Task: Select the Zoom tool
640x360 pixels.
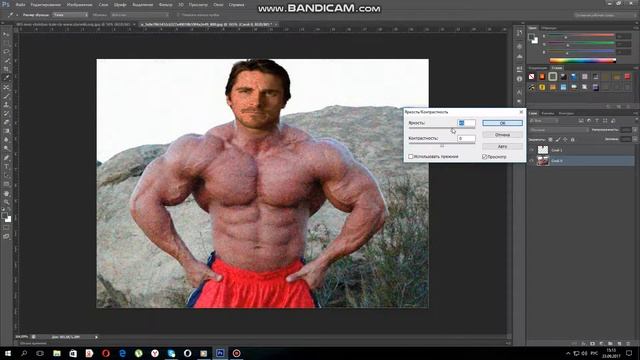Action: tap(6, 202)
